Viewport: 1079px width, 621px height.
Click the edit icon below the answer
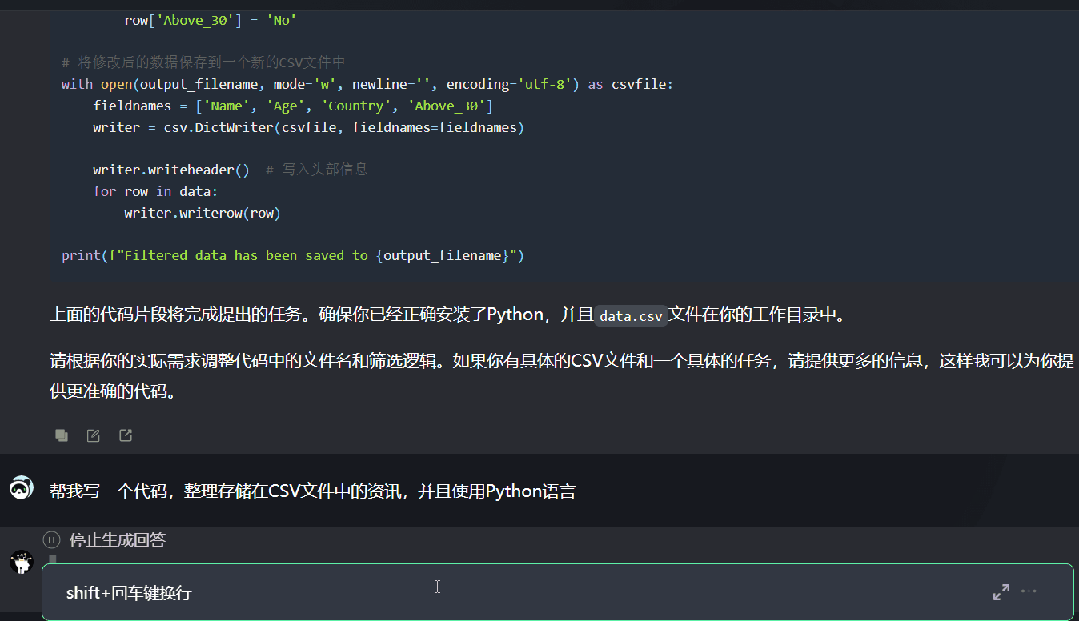coord(93,435)
